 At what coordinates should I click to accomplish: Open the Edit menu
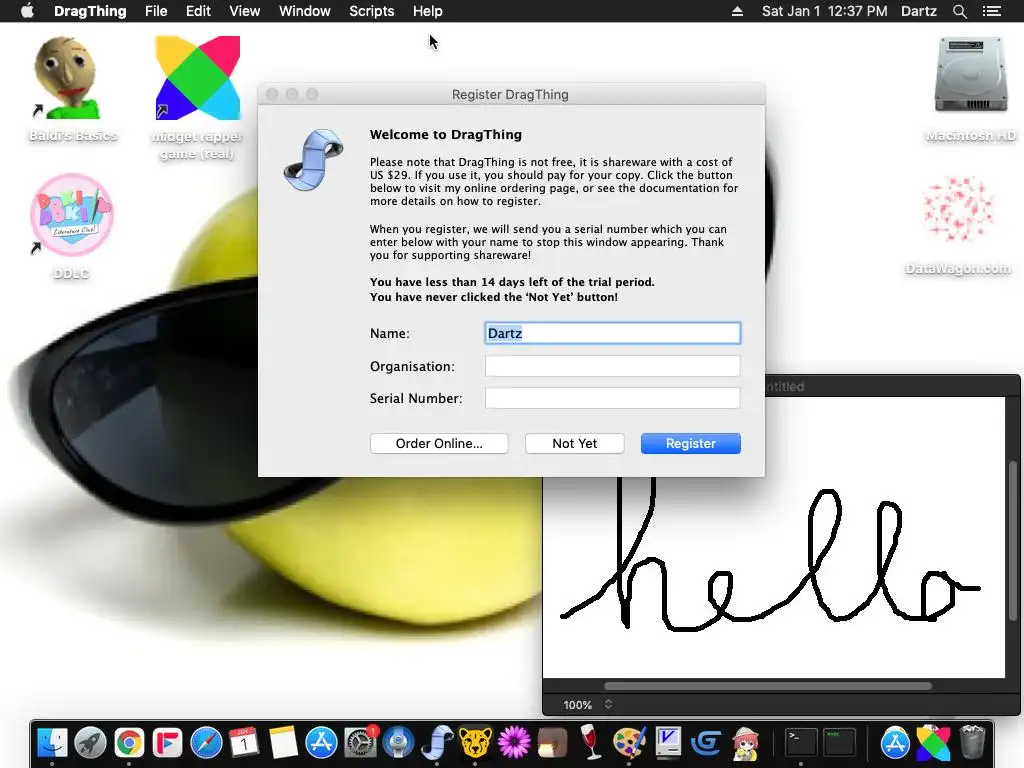(198, 11)
